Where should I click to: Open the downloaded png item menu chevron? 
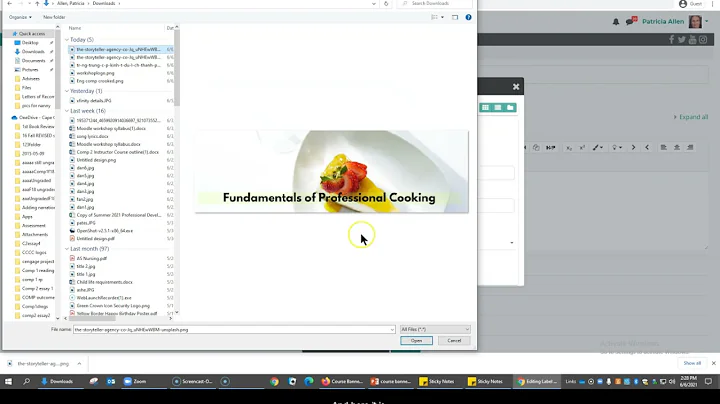click(79, 364)
